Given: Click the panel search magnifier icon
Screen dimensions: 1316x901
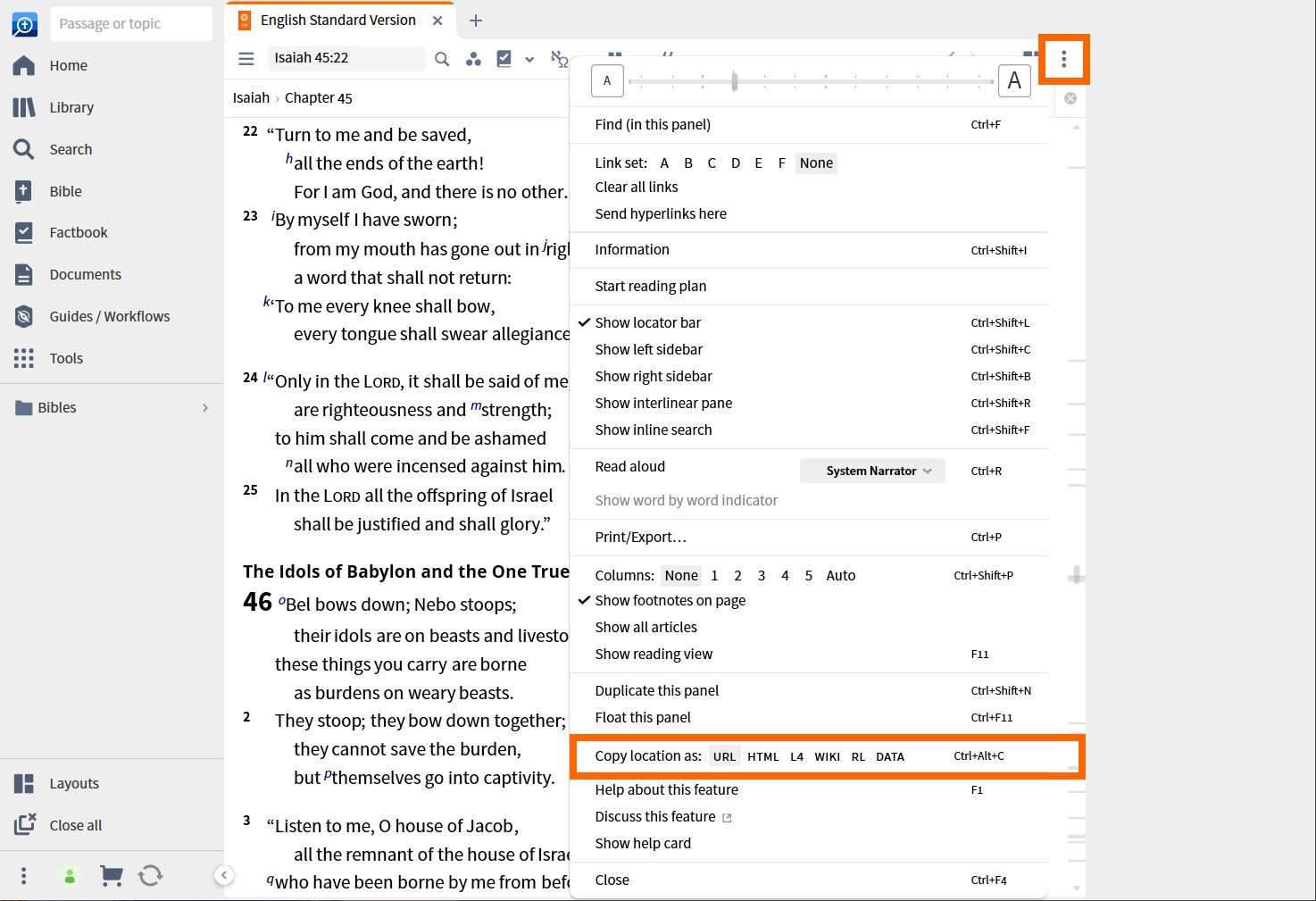Looking at the screenshot, I should point(442,59).
